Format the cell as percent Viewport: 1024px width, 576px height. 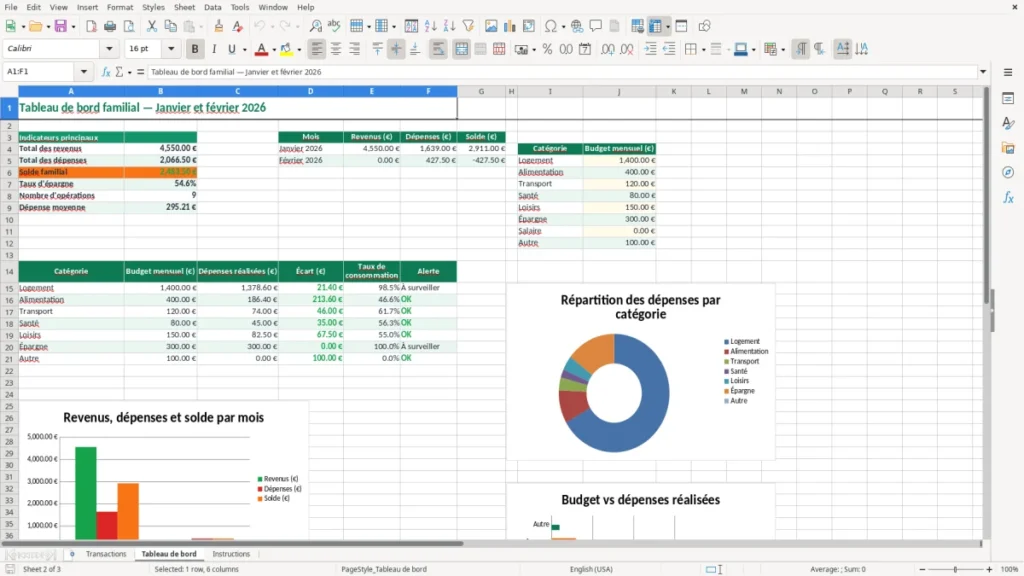point(547,49)
